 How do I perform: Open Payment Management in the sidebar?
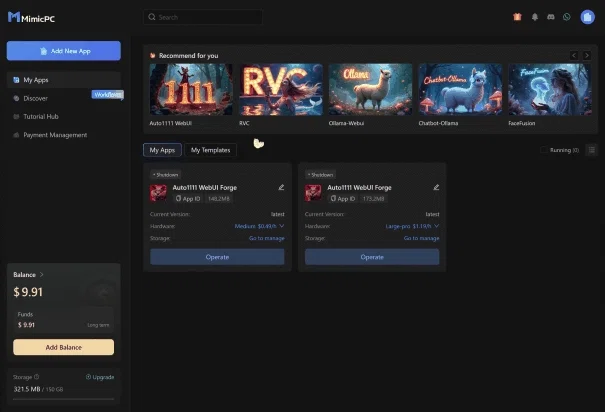(55, 135)
